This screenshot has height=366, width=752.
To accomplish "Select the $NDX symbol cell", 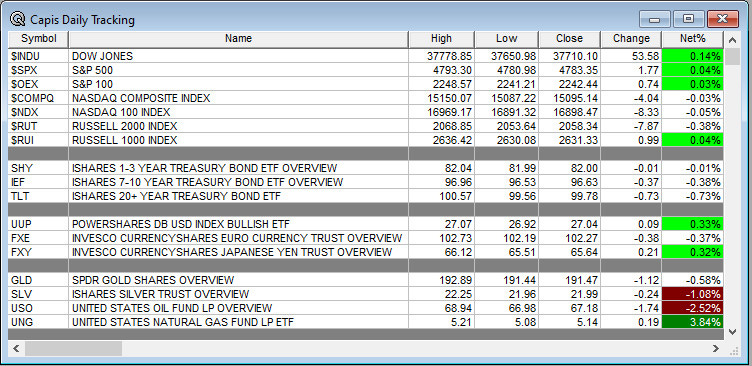I will point(38,112).
